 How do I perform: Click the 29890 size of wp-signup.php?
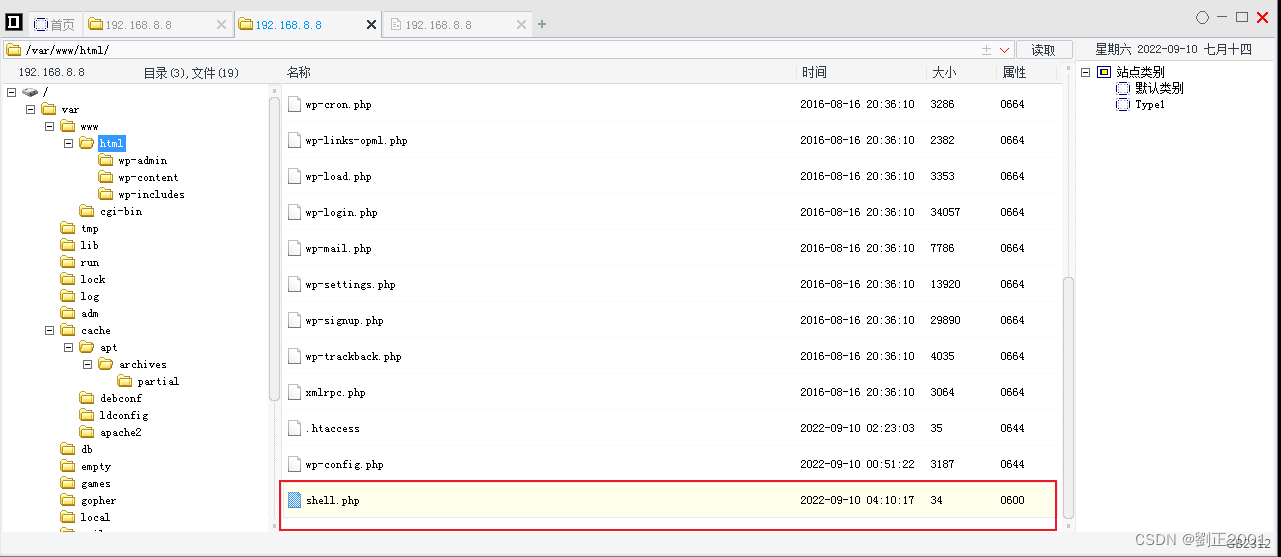point(945,320)
